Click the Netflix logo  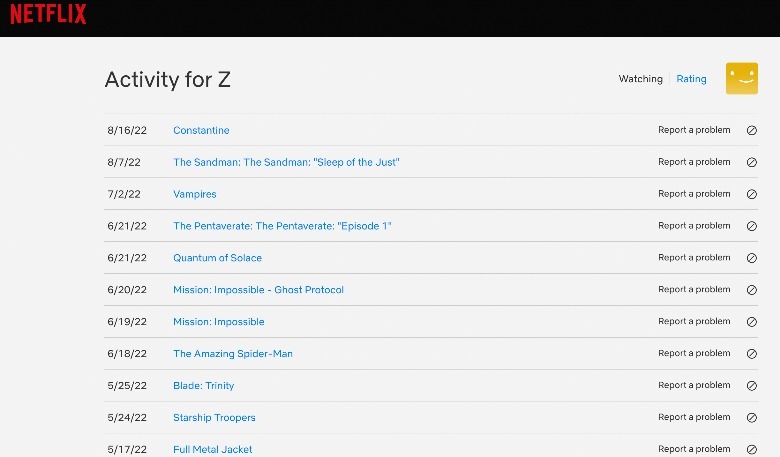pos(48,15)
